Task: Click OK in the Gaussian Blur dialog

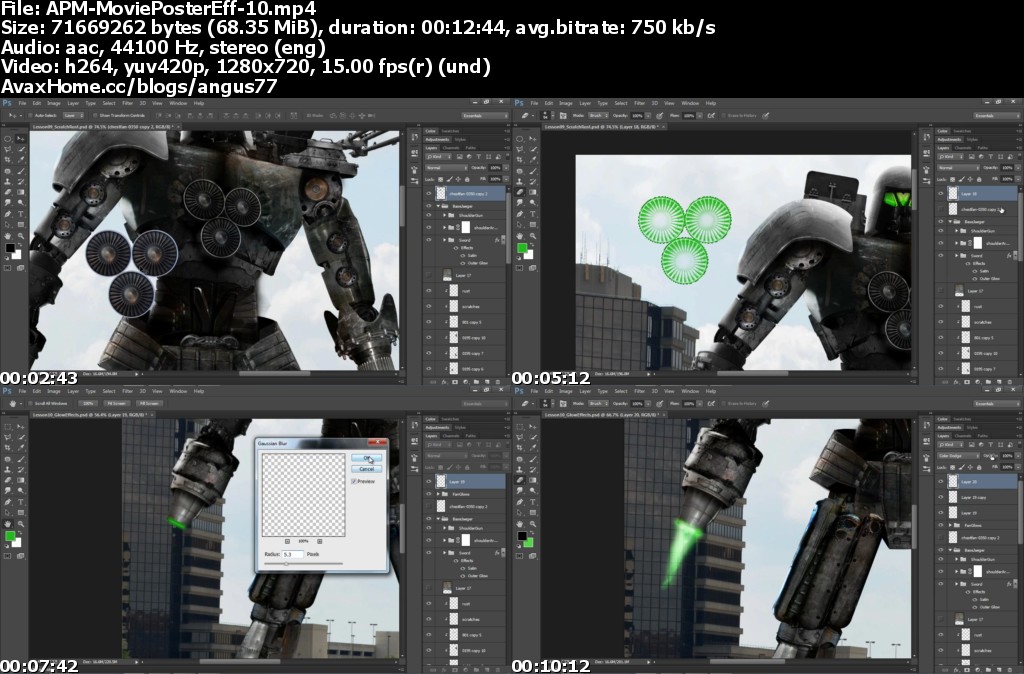Action: click(366, 458)
